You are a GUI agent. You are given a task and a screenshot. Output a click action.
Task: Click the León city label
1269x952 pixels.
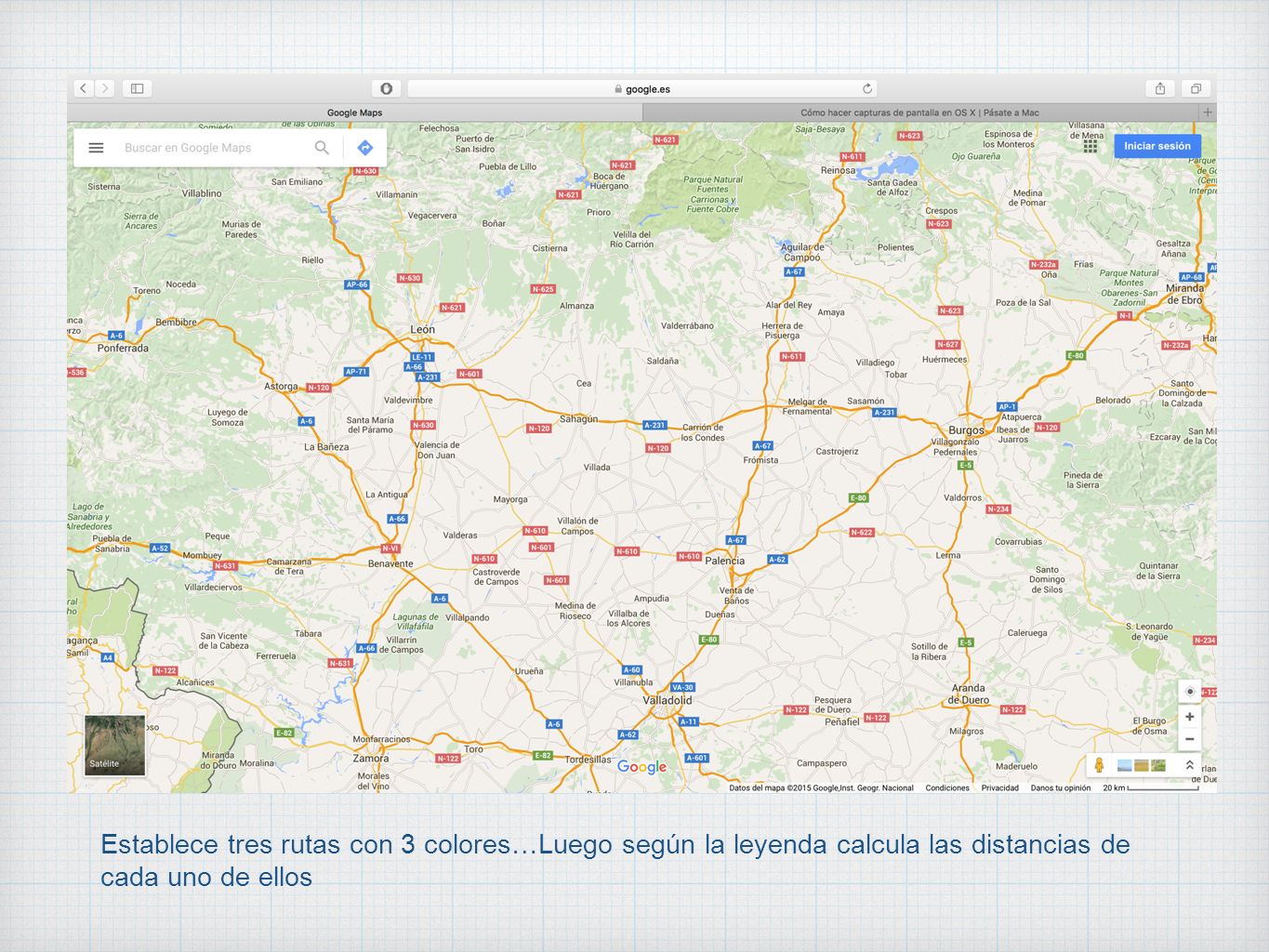point(422,329)
